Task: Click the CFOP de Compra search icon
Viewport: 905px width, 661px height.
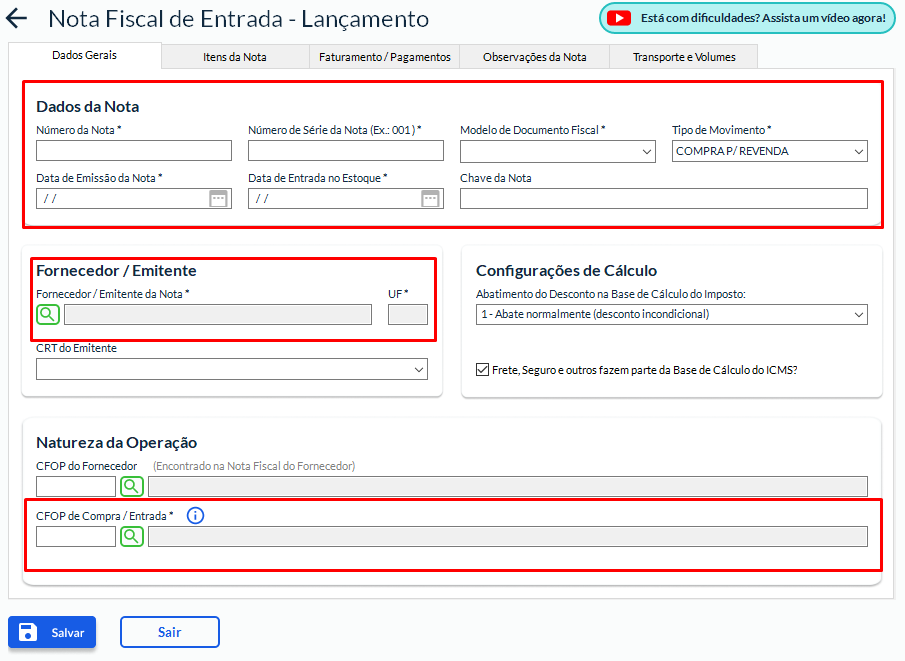Action: coord(132,536)
